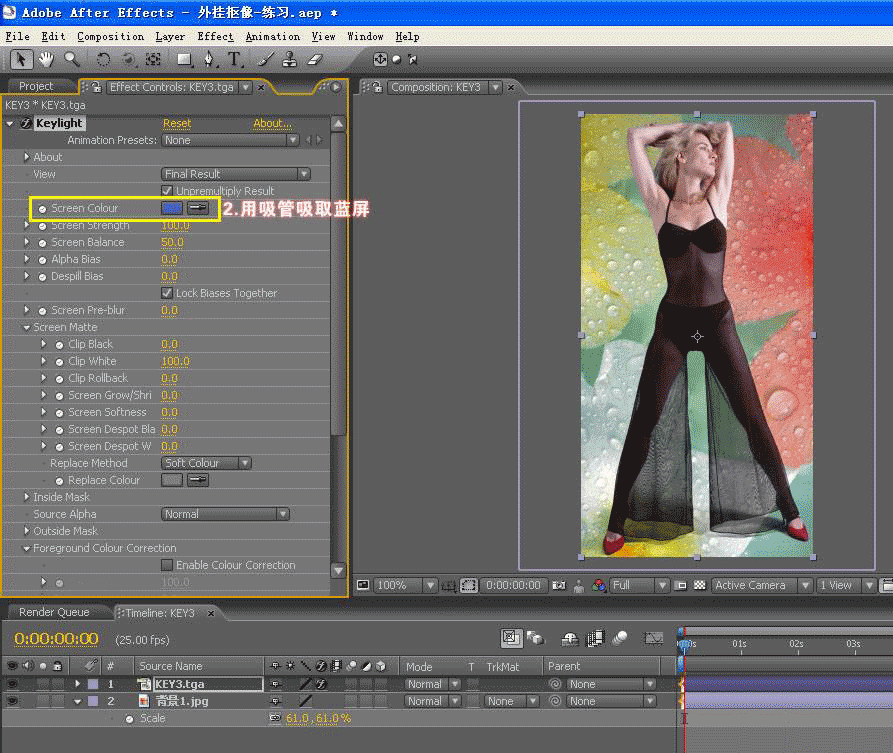Screen dimensions: 893x753
Task: Click the Keylight About link
Action: pyautogui.click(x=272, y=123)
